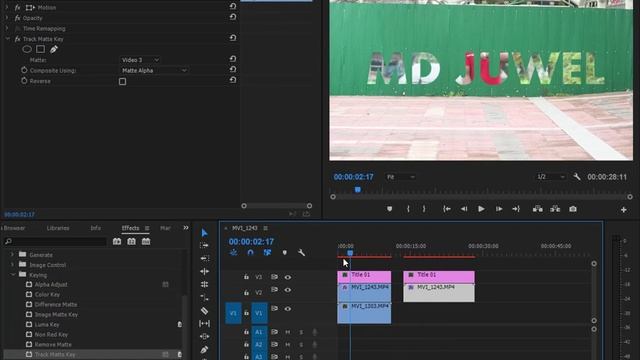Select the Track Select Forward tool
The height and width of the screenshot is (360, 640).
tap(204, 245)
